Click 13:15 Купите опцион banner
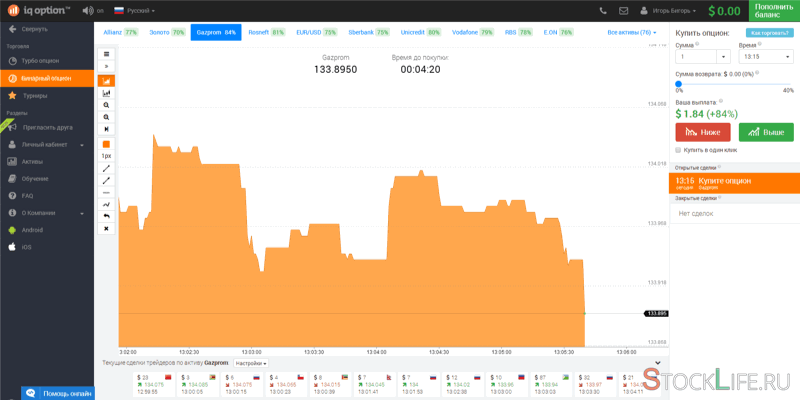This screenshot has height=400, width=800. click(734, 183)
